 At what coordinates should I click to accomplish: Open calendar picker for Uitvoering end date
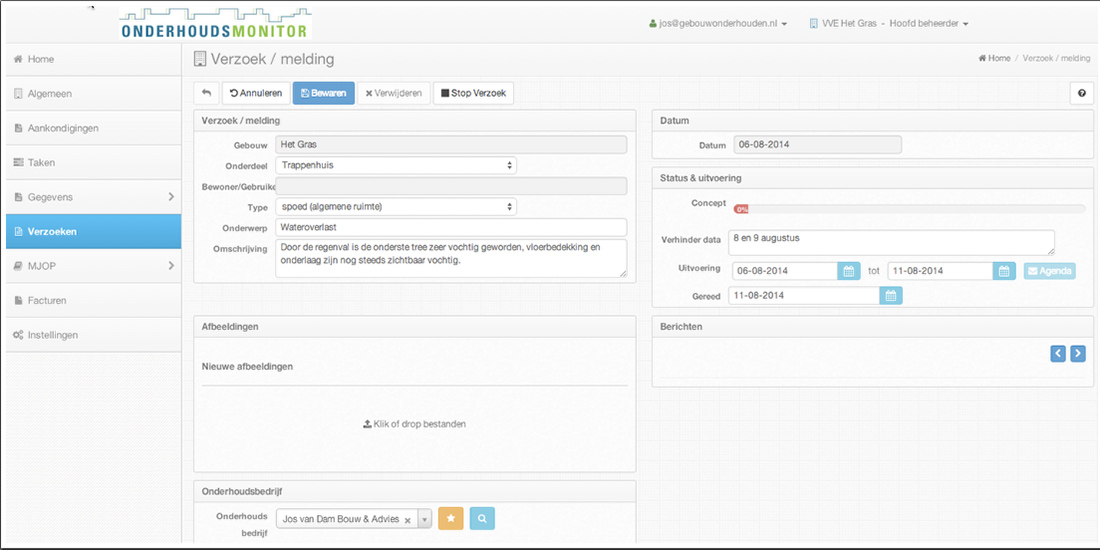coord(1004,271)
